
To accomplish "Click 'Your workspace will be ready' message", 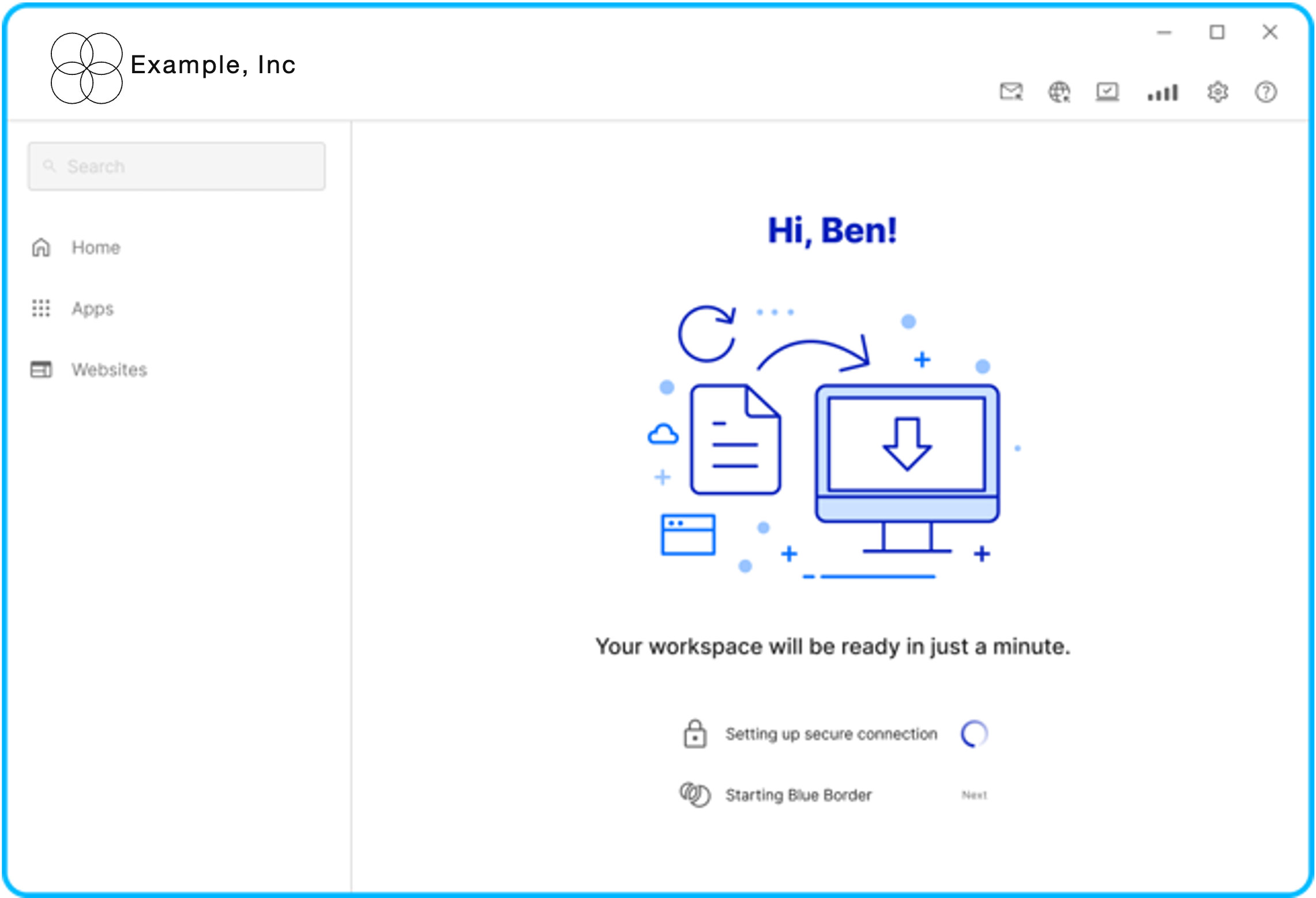I will (833, 647).
